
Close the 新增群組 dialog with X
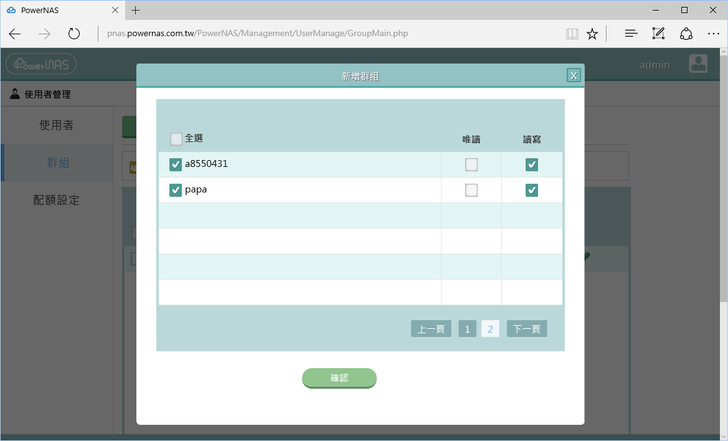[x=574, y=75]
